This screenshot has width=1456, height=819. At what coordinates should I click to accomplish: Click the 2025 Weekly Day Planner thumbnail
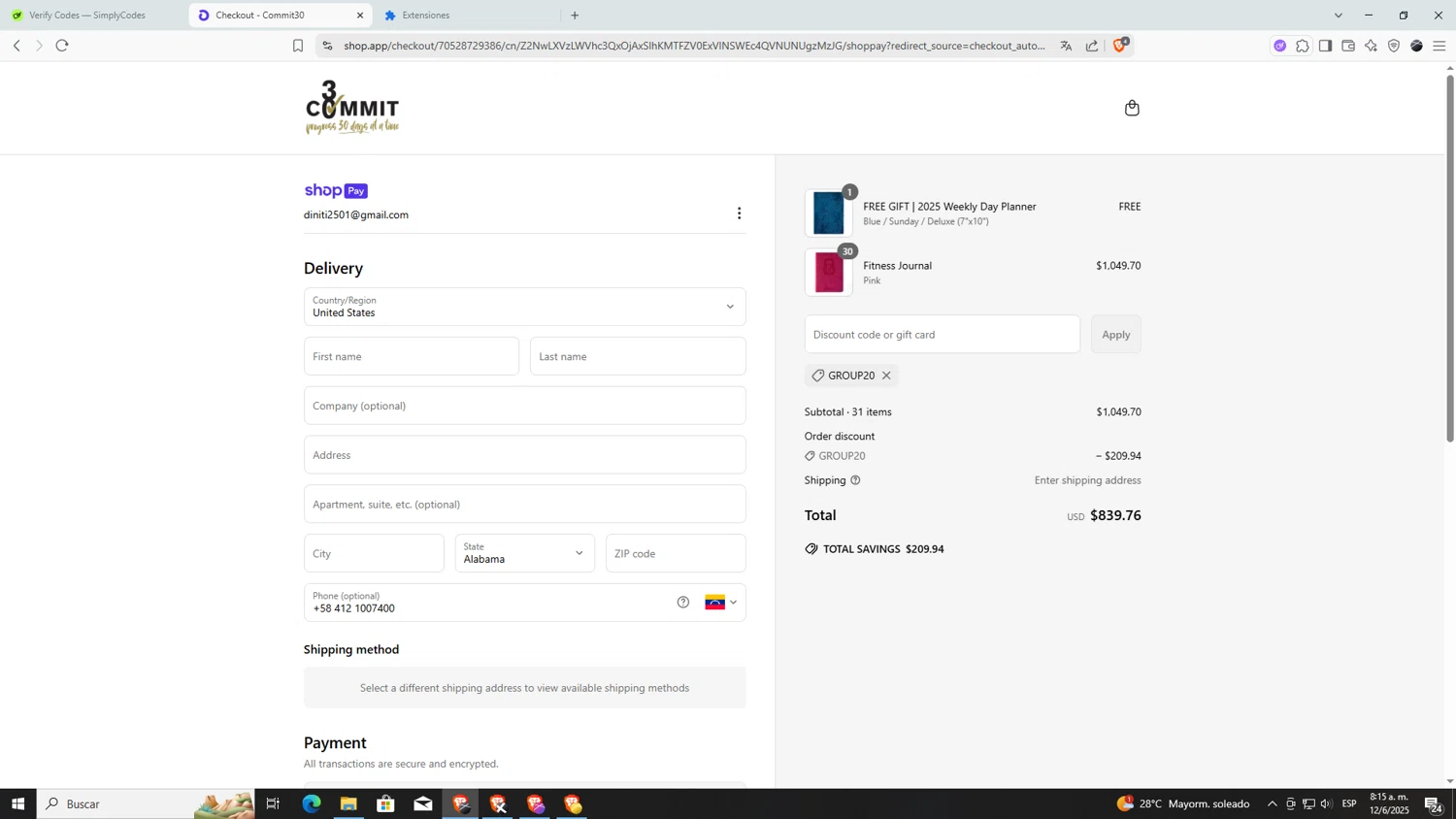pos(829,213)
